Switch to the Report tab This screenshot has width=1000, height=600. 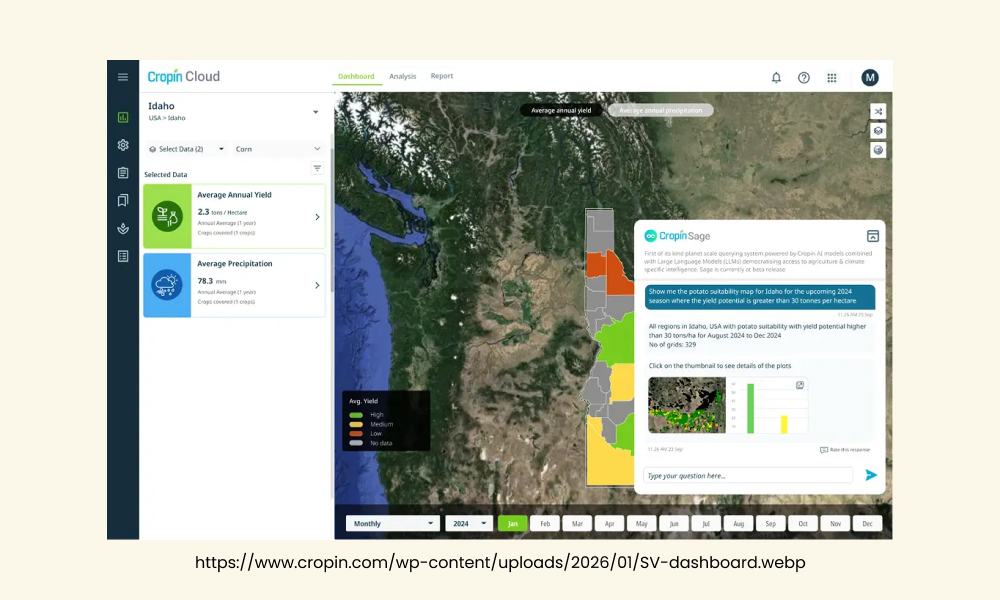tap(441, 76)
